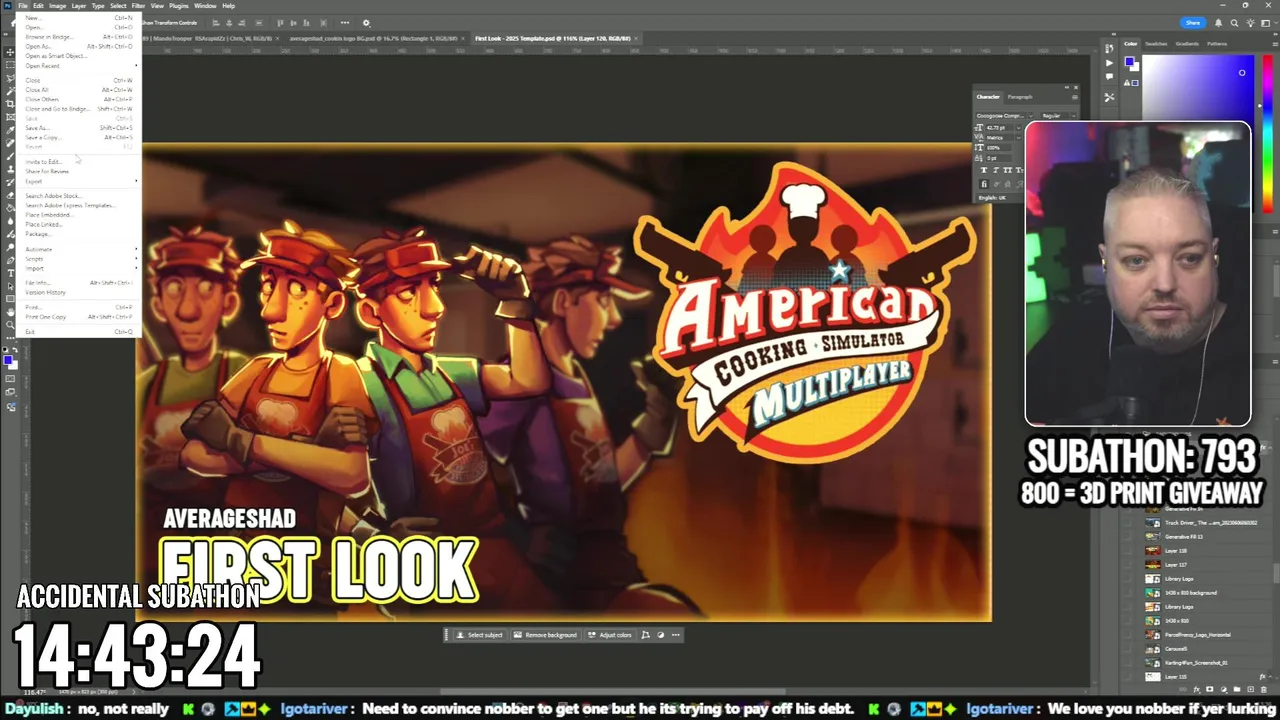Viewport: 1280px width, 720px height.
Task: Select the Move tool
Action: pos(9,51)
